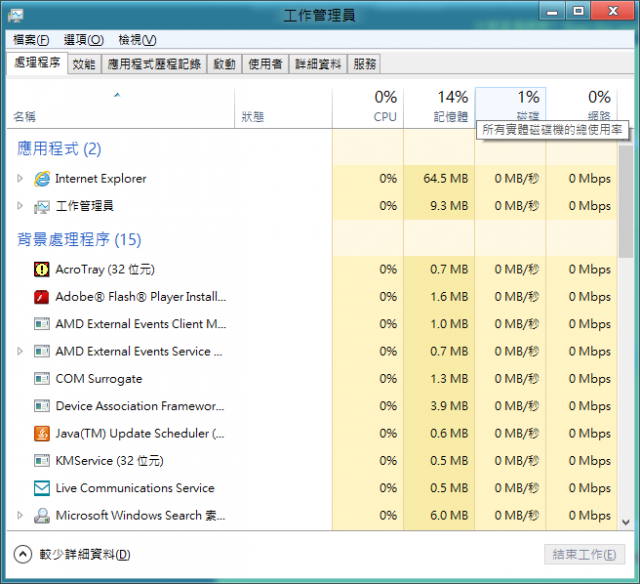The height and width of the screenshot is (584, 640).
Task: Sort by the CPU column header
Action: (368, 109)
